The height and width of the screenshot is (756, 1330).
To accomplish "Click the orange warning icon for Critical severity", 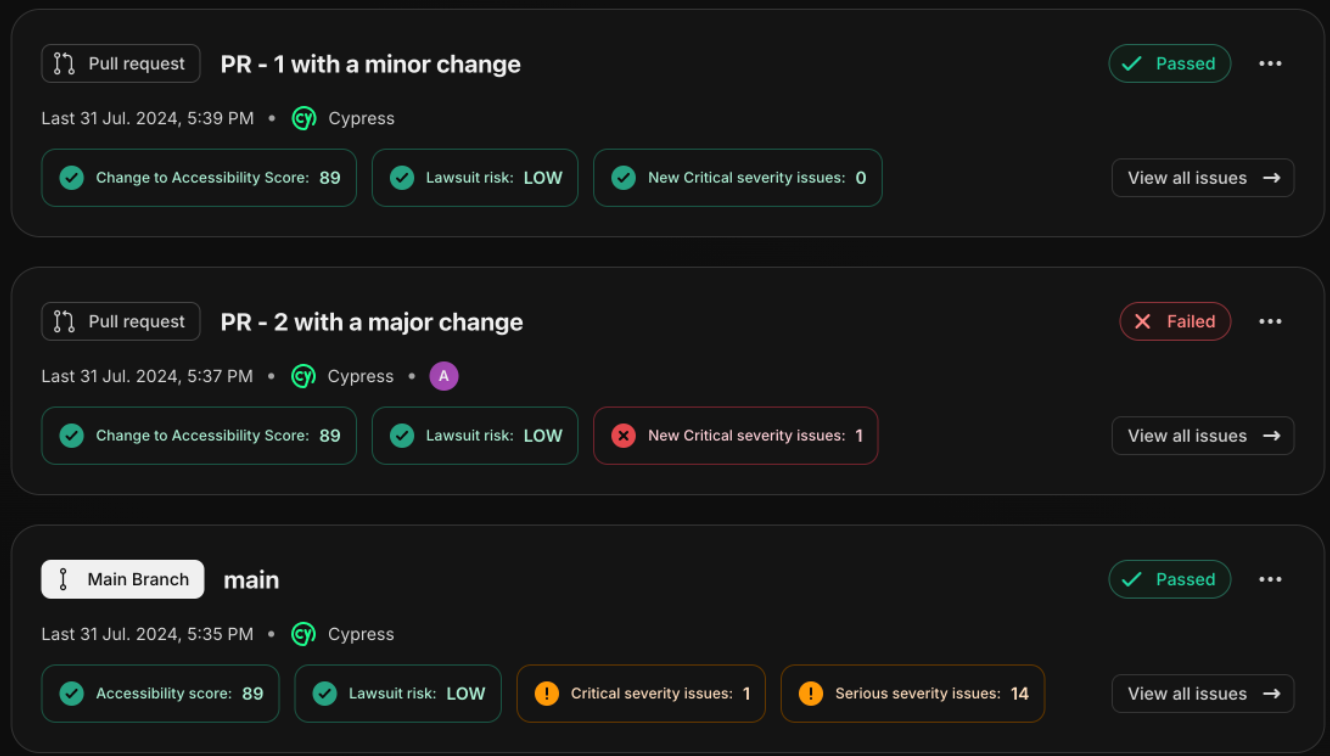I will tap(547, 693).
